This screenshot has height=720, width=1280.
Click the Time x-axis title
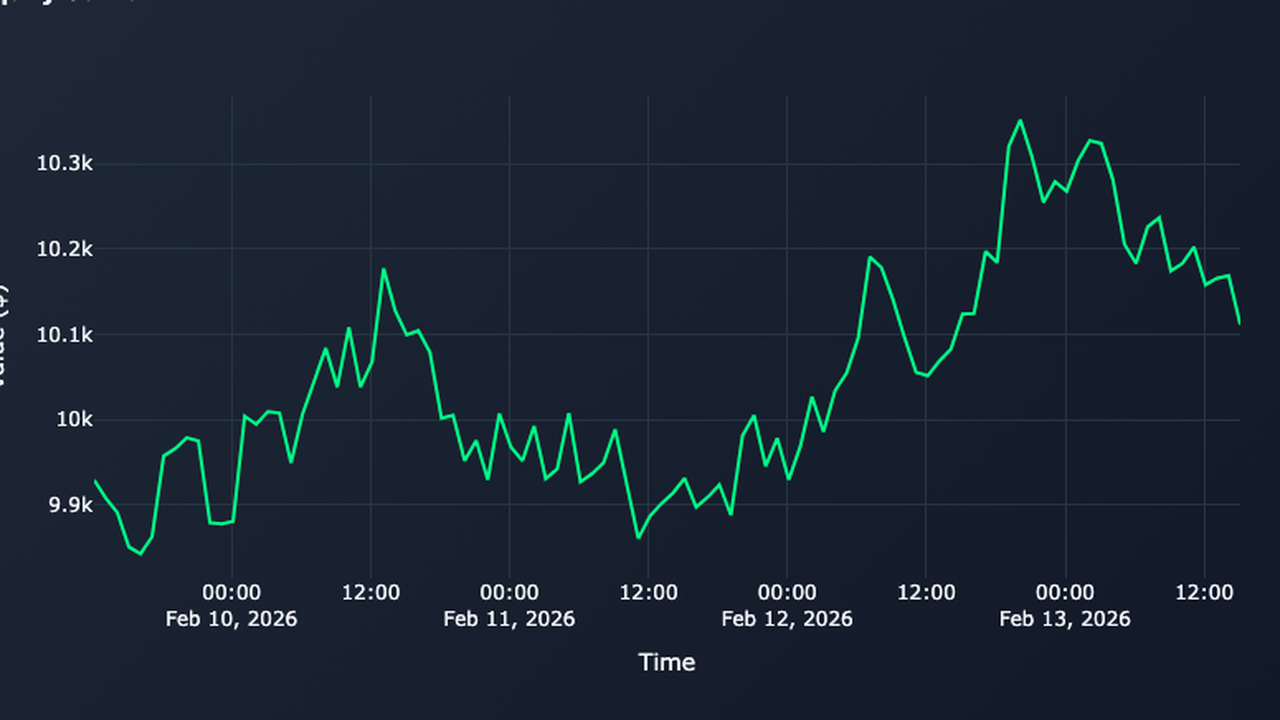pyautogui.click(x=667, y=662)
